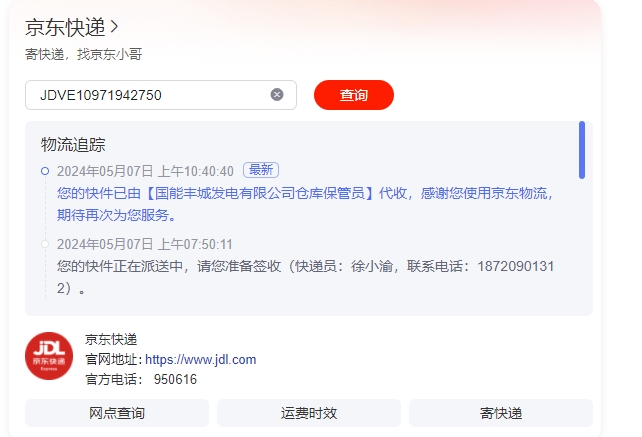Clear the tracking number with the X icon
Screen dimensions: 642x437
[277, 95]
